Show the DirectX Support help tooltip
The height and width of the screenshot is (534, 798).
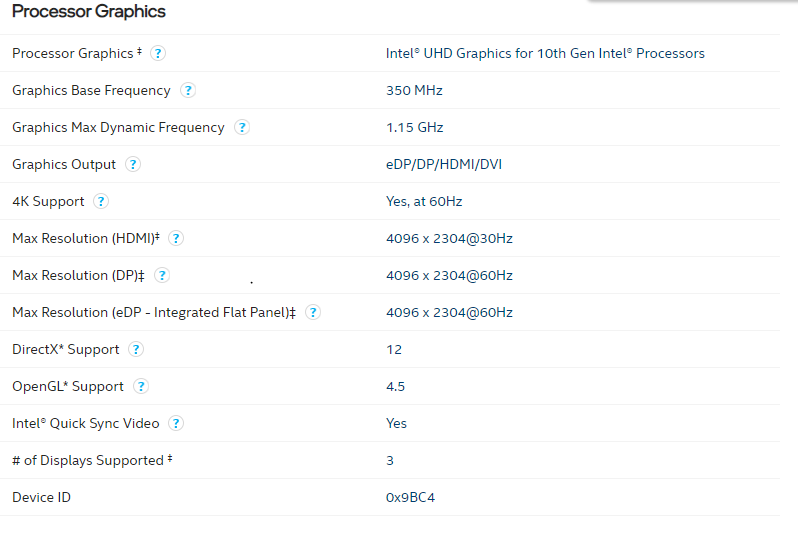(x=136, y=350)
